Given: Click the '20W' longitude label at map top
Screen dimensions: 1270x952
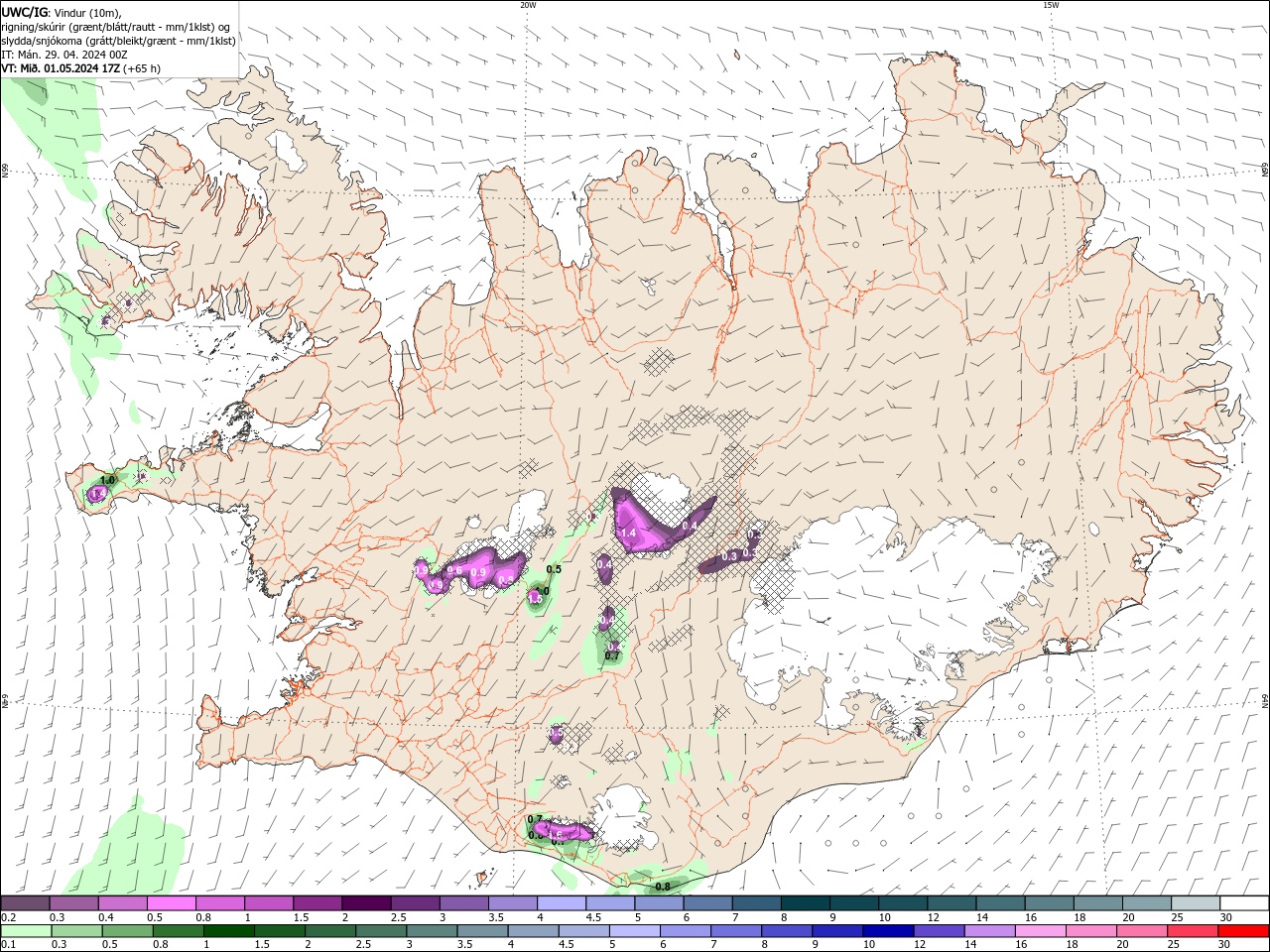Looking at the screenshot, I should coord(528,5).
